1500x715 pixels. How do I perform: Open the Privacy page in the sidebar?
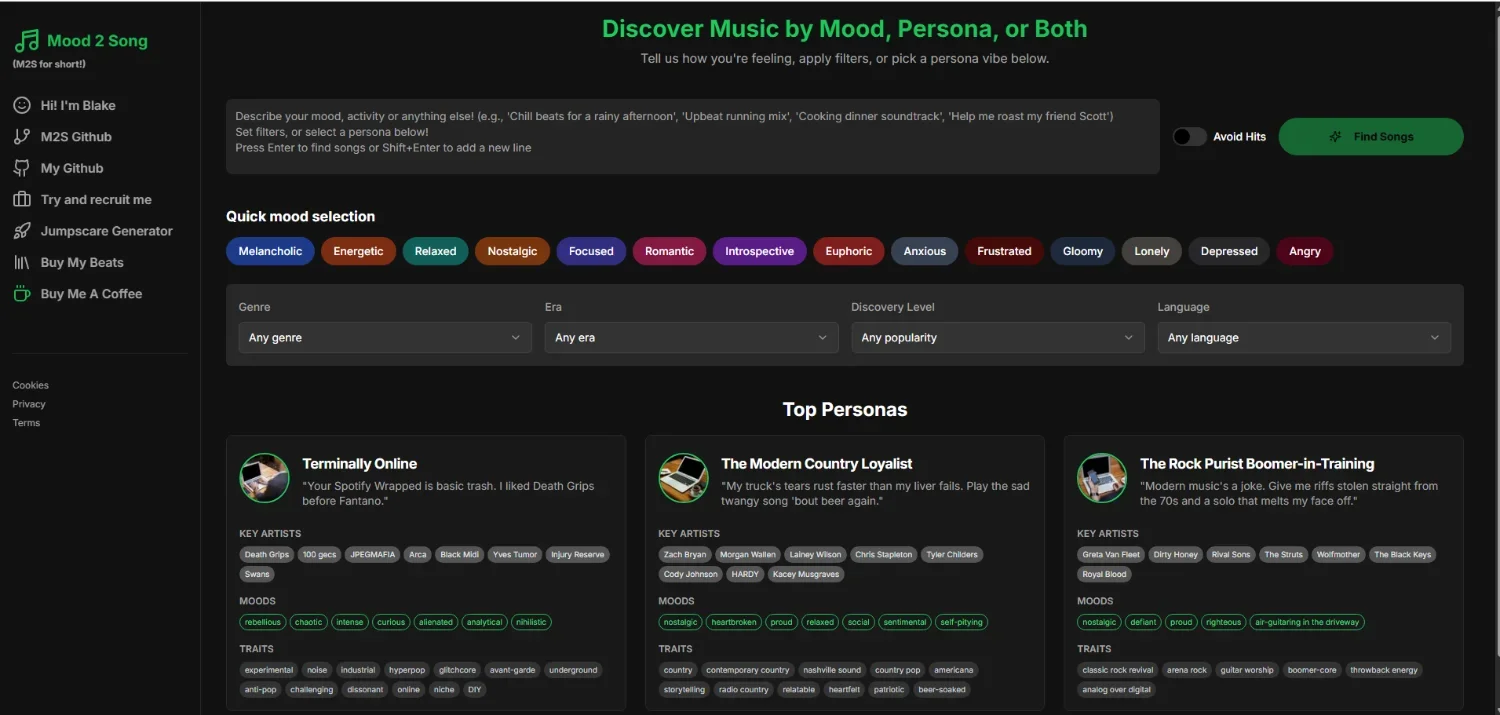[29, 404]
